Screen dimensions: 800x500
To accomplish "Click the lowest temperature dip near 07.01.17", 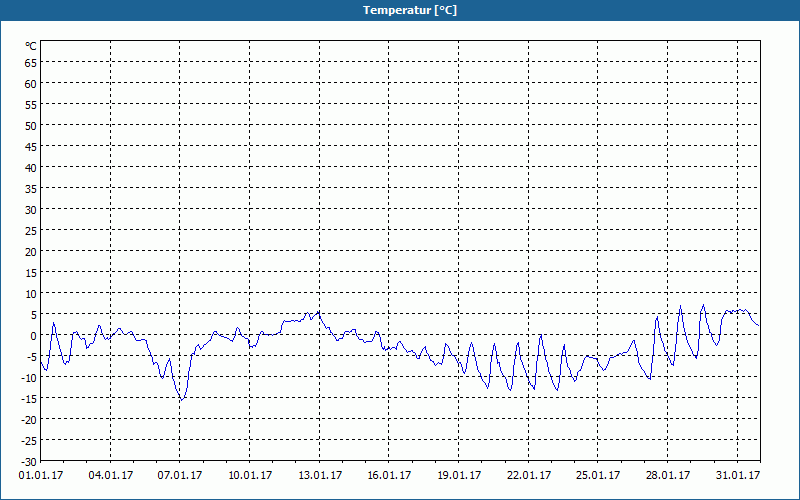I will pyautogui.click(x=181, y=401).
